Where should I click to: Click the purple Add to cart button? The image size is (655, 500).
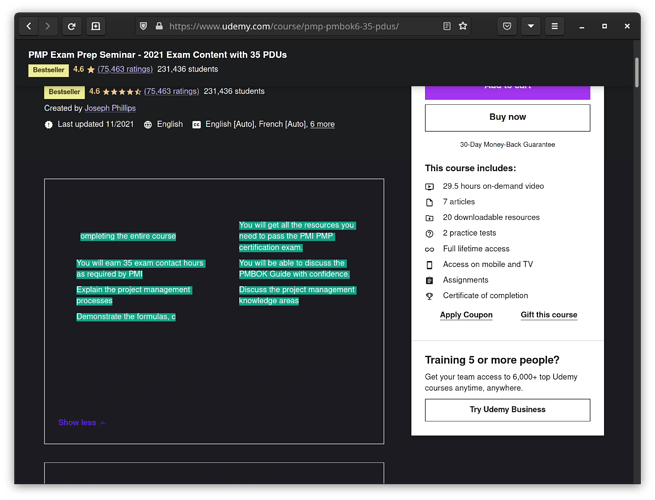tap(508, 92)
